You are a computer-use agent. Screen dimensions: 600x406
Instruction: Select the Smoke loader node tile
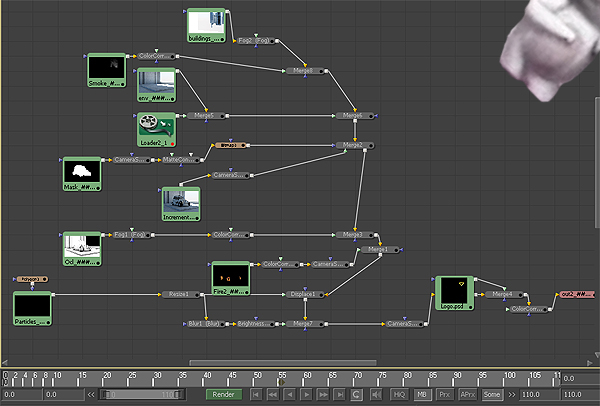tap(107, 68)
